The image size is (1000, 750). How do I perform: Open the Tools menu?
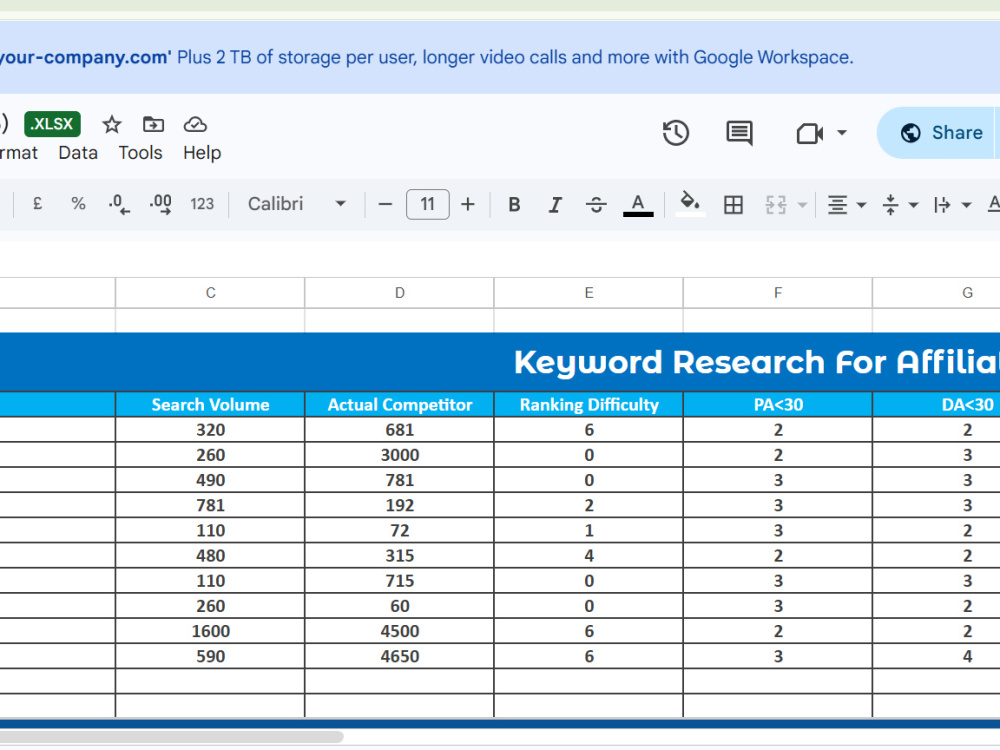pos(140,153)
